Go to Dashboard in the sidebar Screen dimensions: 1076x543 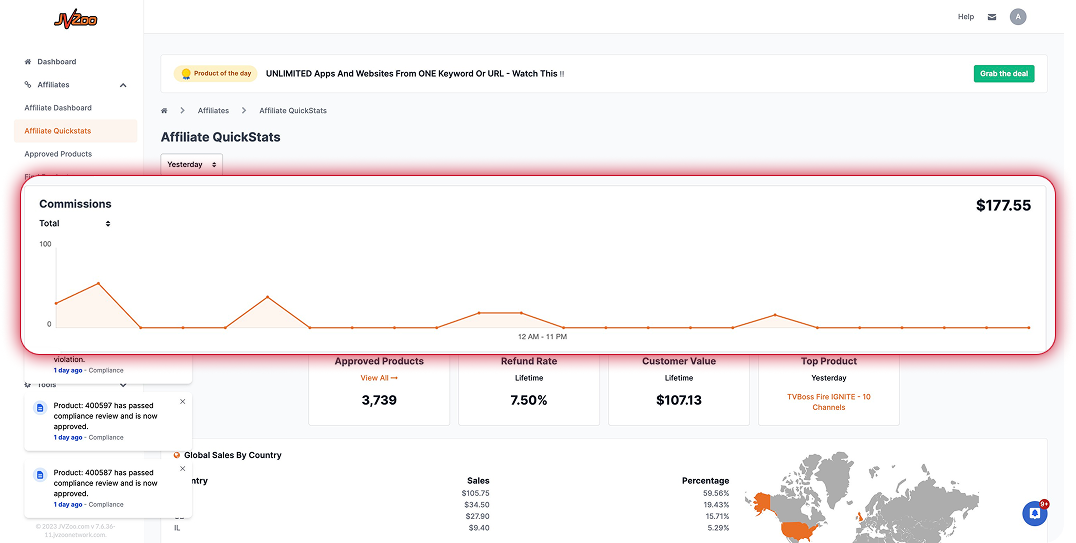click(x=56, y=62)
